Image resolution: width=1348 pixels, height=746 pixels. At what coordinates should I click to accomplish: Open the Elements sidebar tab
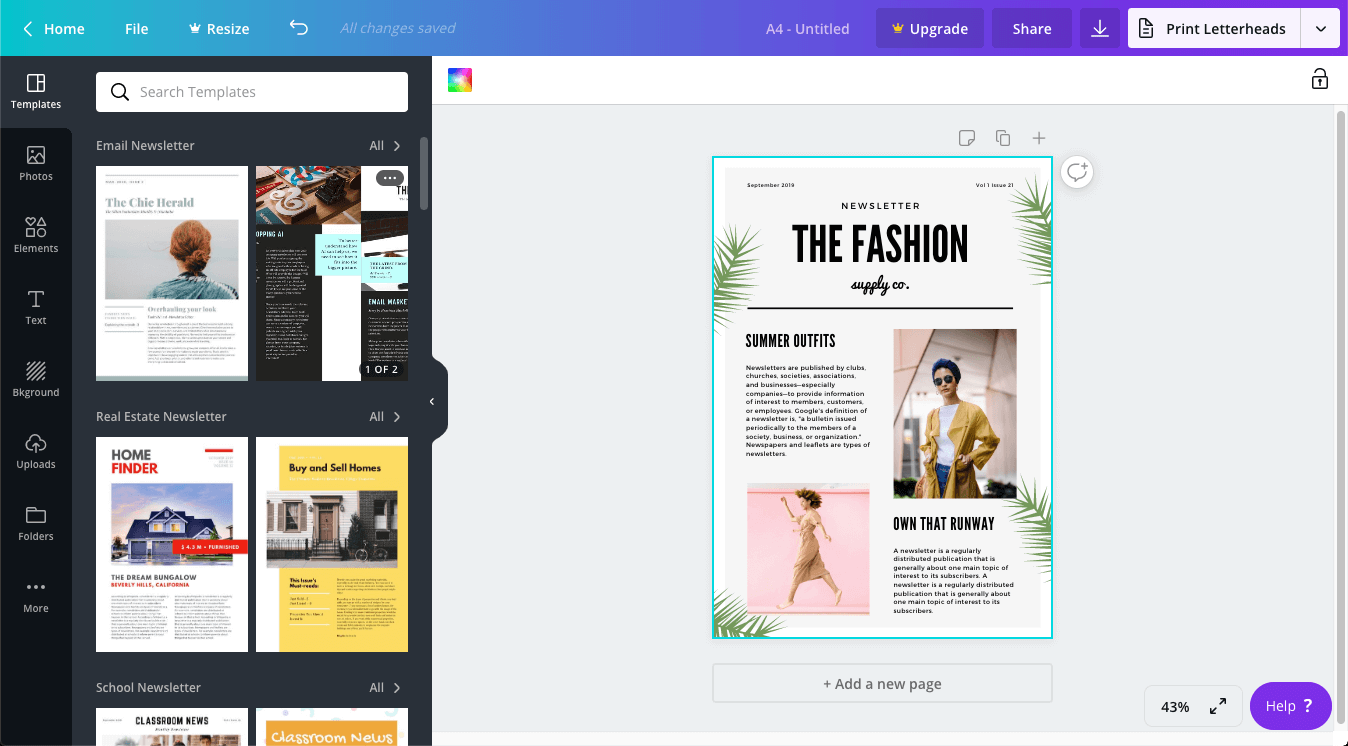(x=36, y=236)
